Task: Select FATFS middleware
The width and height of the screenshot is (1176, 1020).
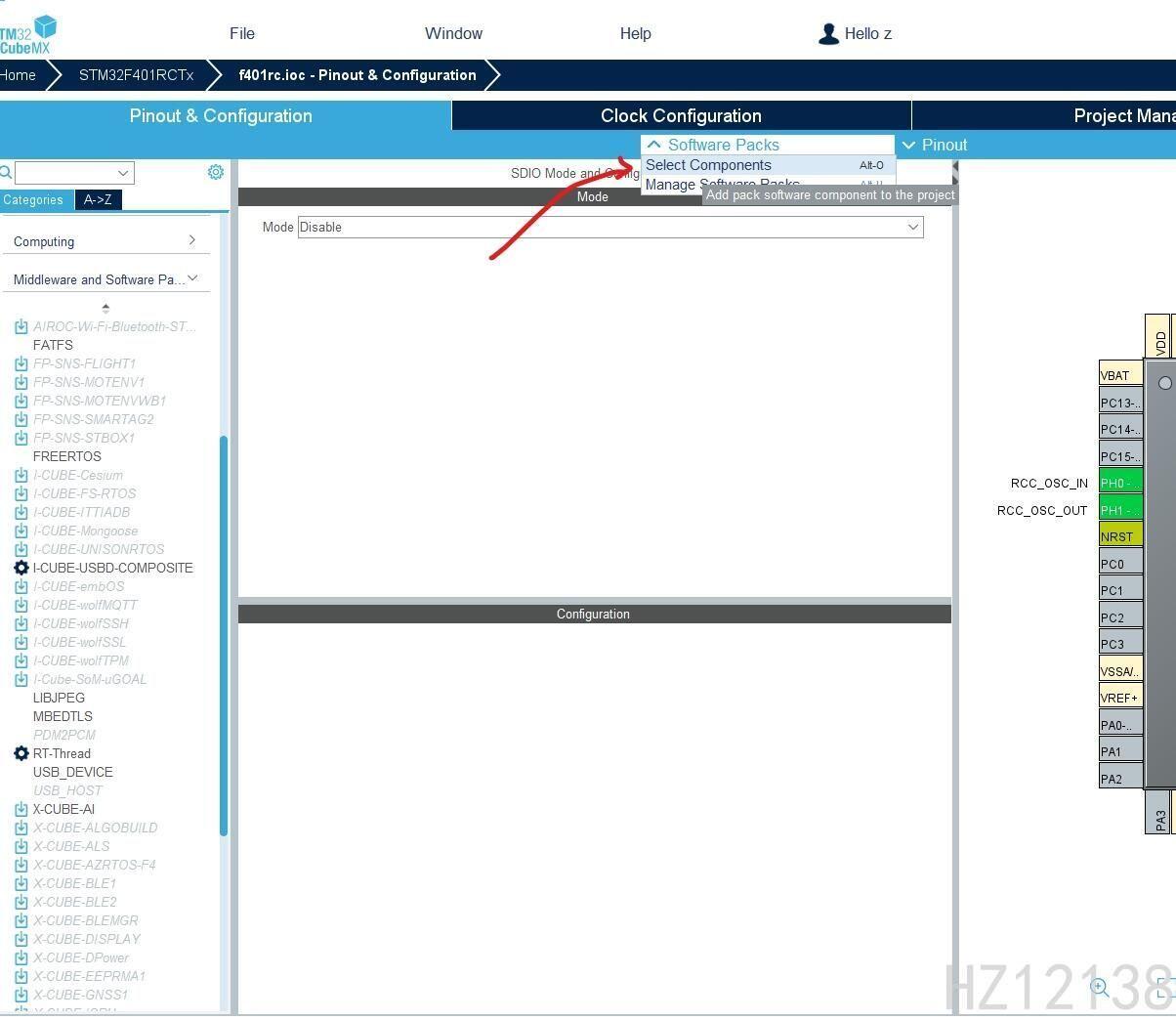Action: click(53, 345)
